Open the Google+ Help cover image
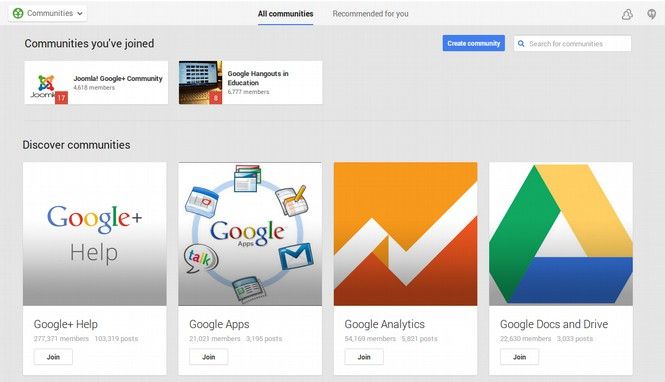 [x=95, y=234]
